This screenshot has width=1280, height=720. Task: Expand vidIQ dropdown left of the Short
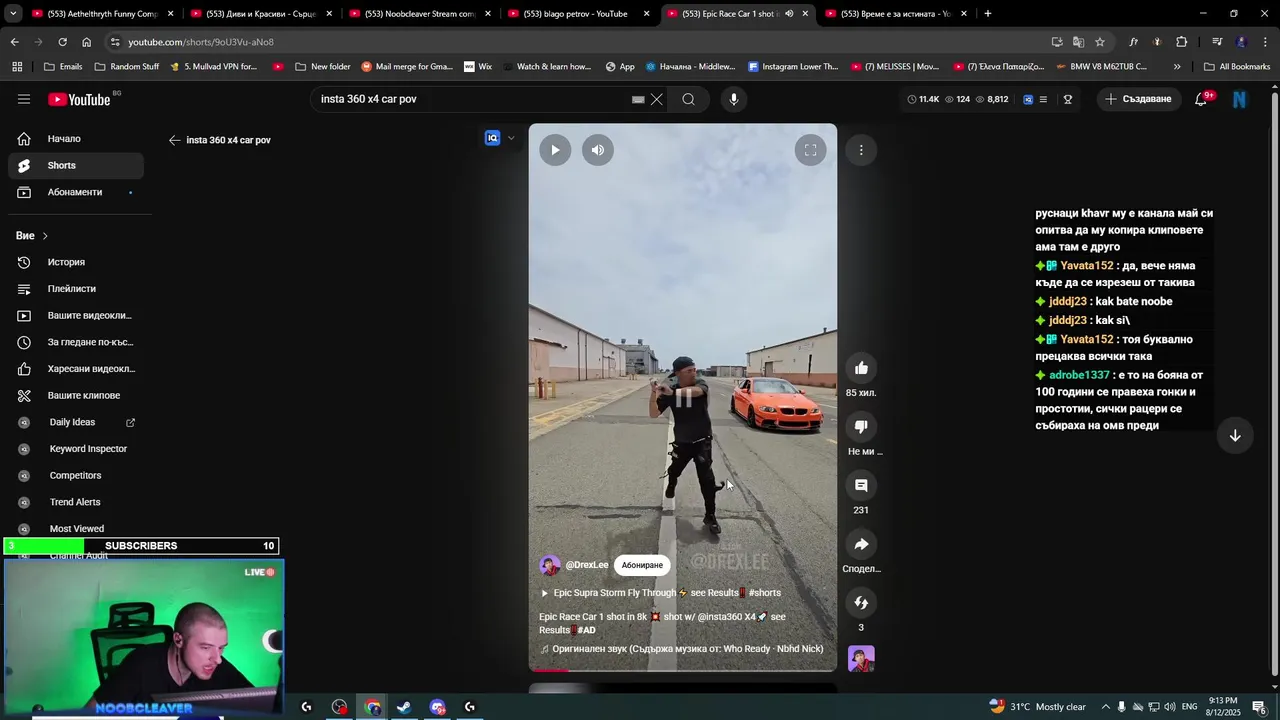pos(511,138)
